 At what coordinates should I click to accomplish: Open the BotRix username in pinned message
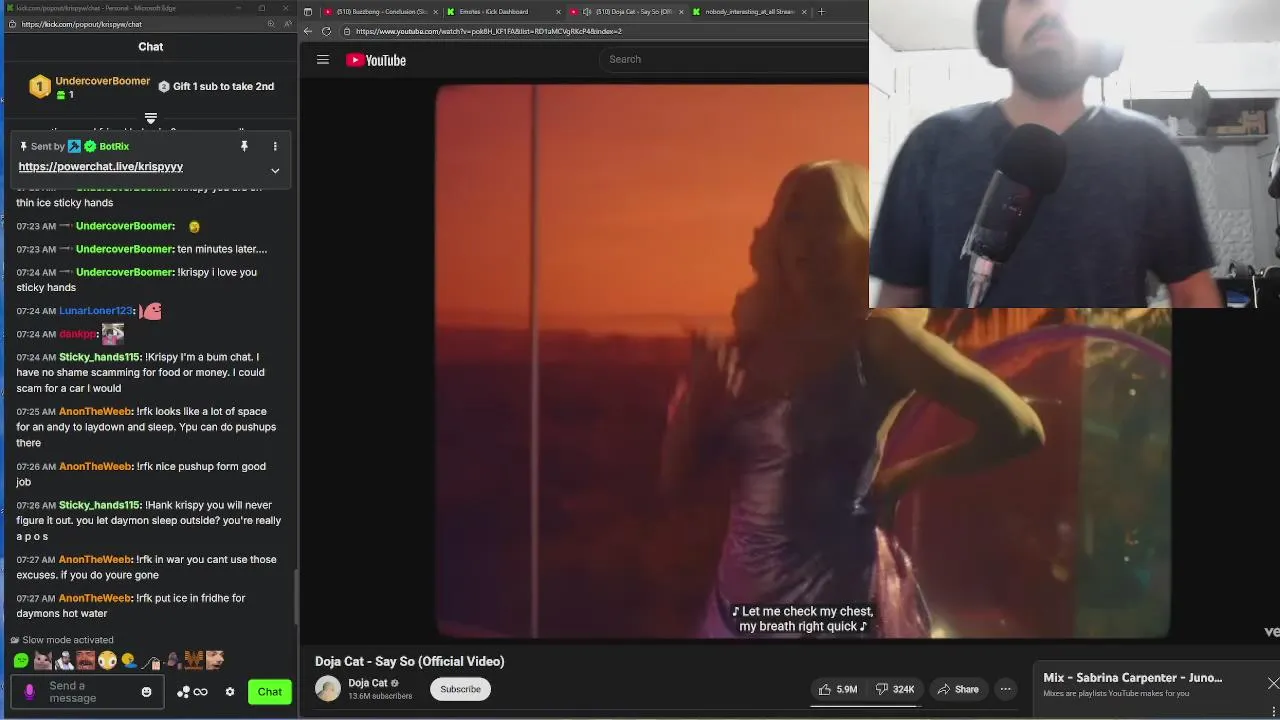114,146
